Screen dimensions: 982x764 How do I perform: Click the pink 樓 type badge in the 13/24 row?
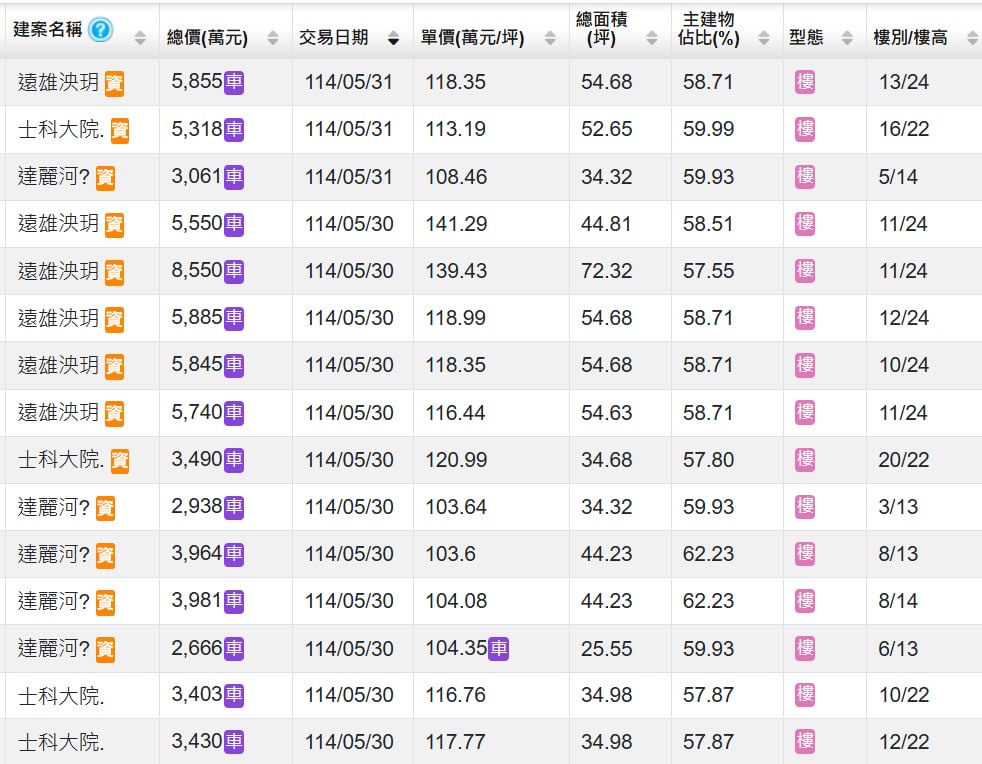pyautogui.click(x=805, y=82)
